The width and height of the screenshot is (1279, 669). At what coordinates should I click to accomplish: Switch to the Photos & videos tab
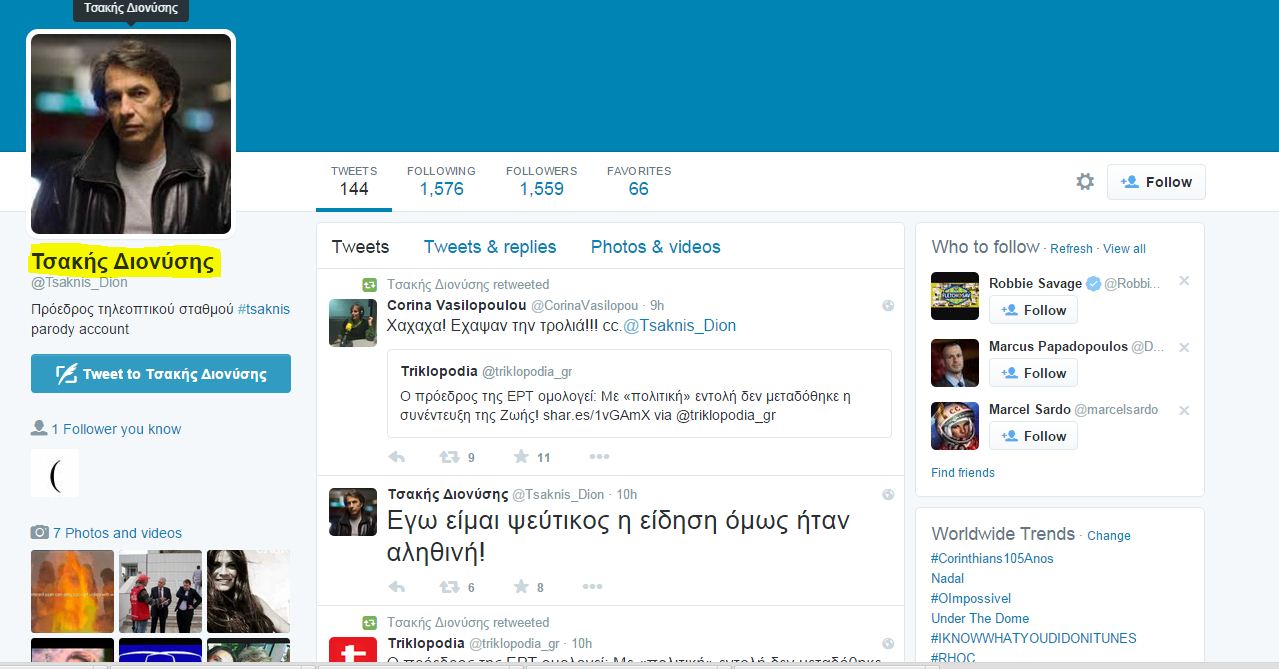click(x=656, y=247)
